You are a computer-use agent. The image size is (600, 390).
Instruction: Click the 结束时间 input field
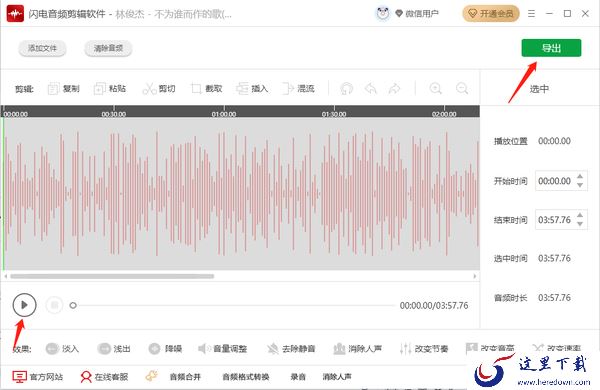click(x=561, y=220)
